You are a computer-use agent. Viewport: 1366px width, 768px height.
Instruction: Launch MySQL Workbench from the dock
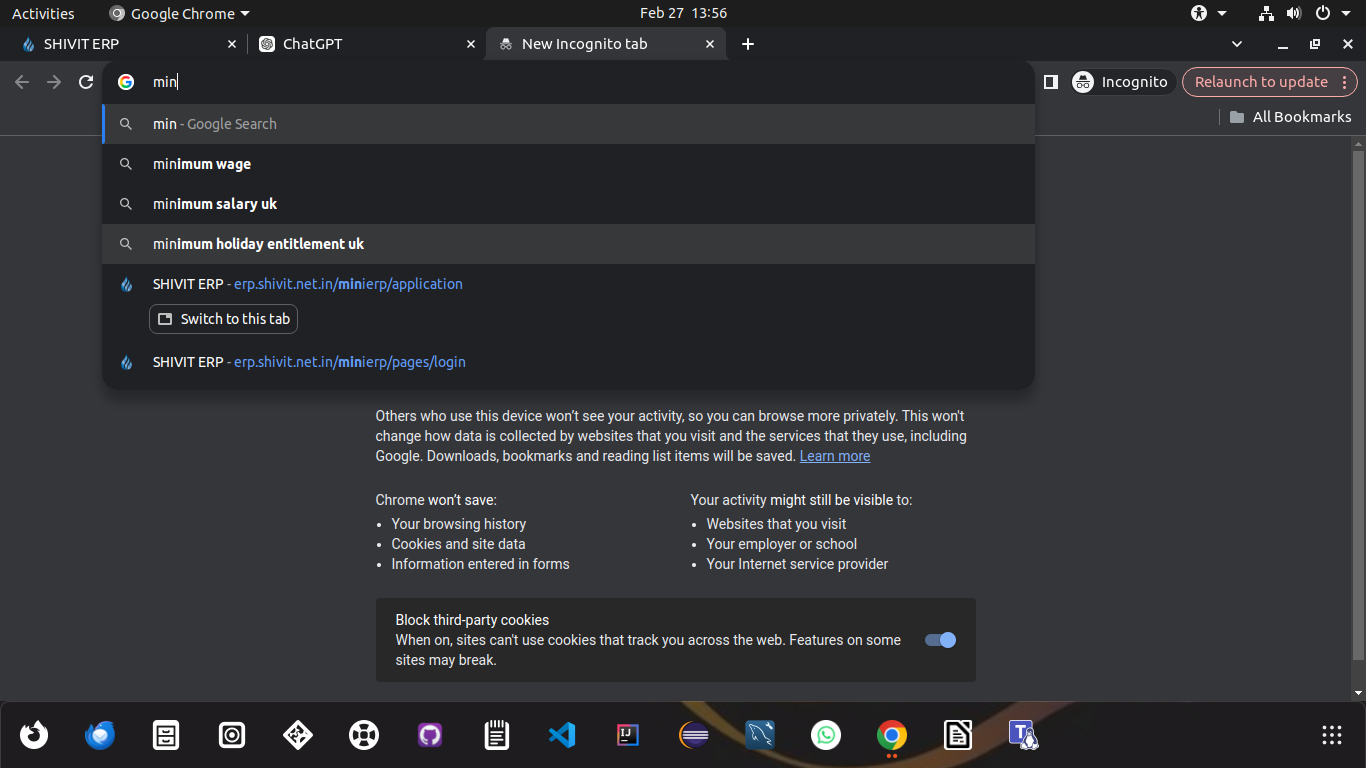(760, 736)
